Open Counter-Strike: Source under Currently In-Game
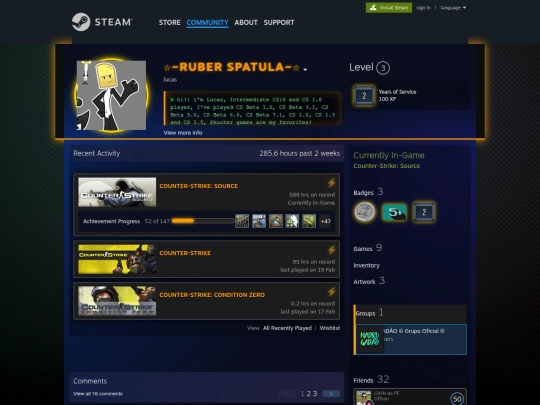This screenshot has width=540, height=405. (387, 166)
